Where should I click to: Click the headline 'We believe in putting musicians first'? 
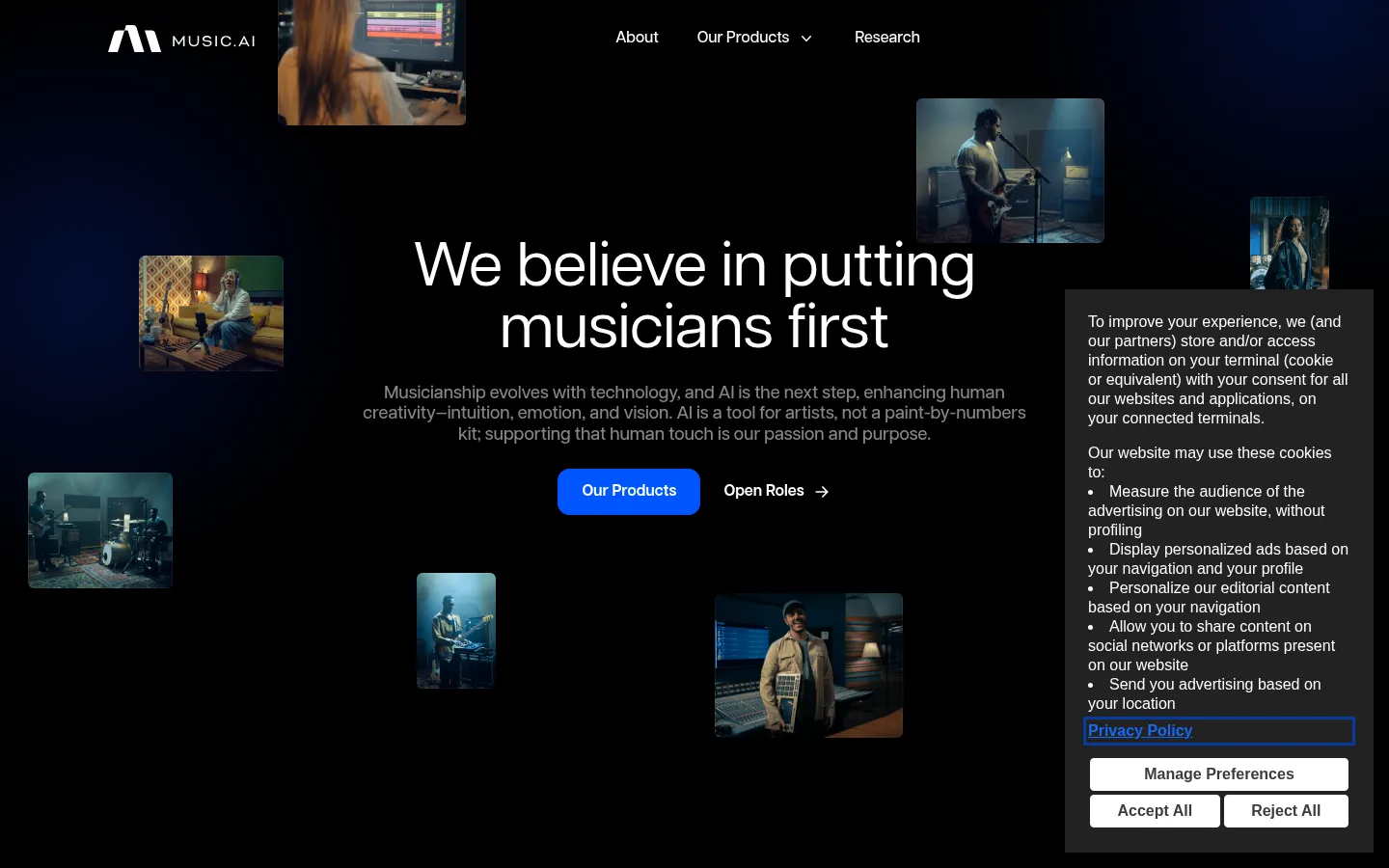pos(694,296)
